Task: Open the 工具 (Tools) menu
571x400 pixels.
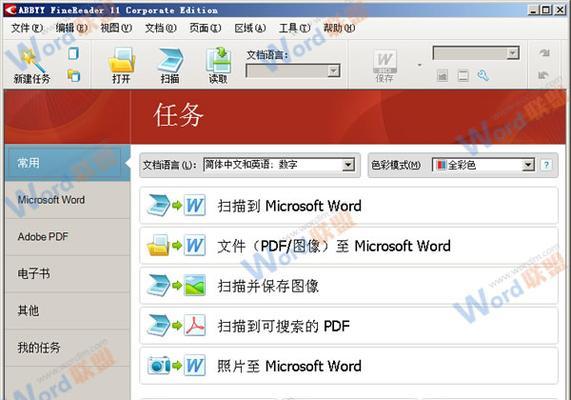Action: [x=295, y=28]
